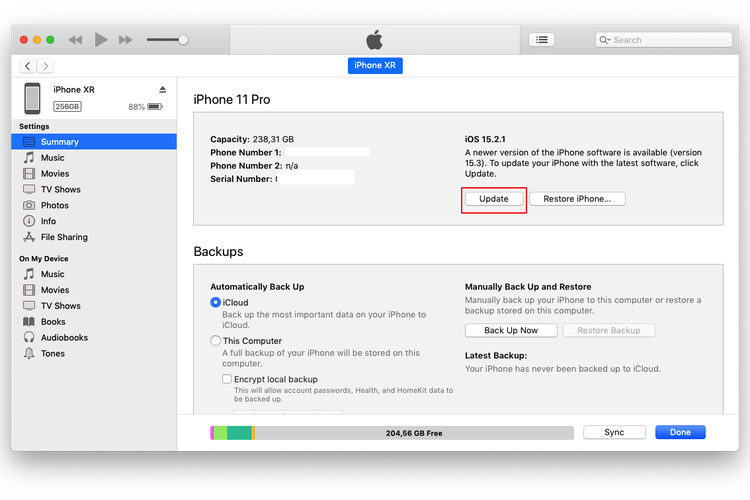
Task: Select the iPhone XR device tab
Action: (x=375, y=66)
